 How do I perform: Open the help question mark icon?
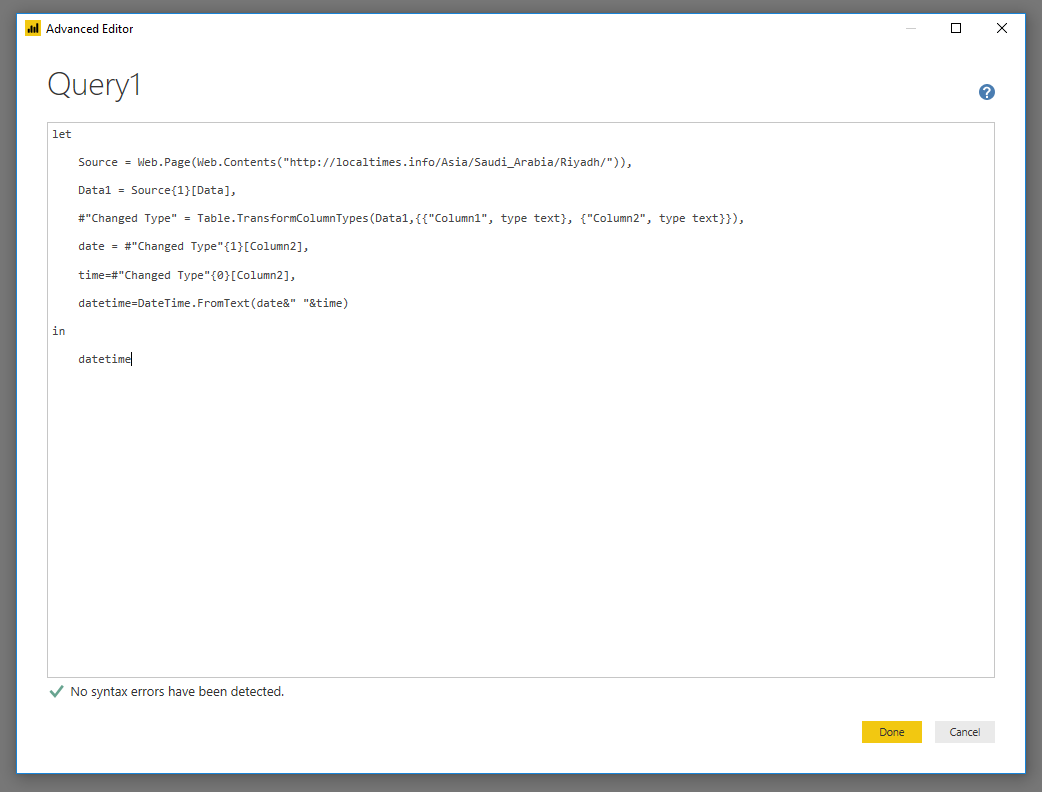click(986, 92)
